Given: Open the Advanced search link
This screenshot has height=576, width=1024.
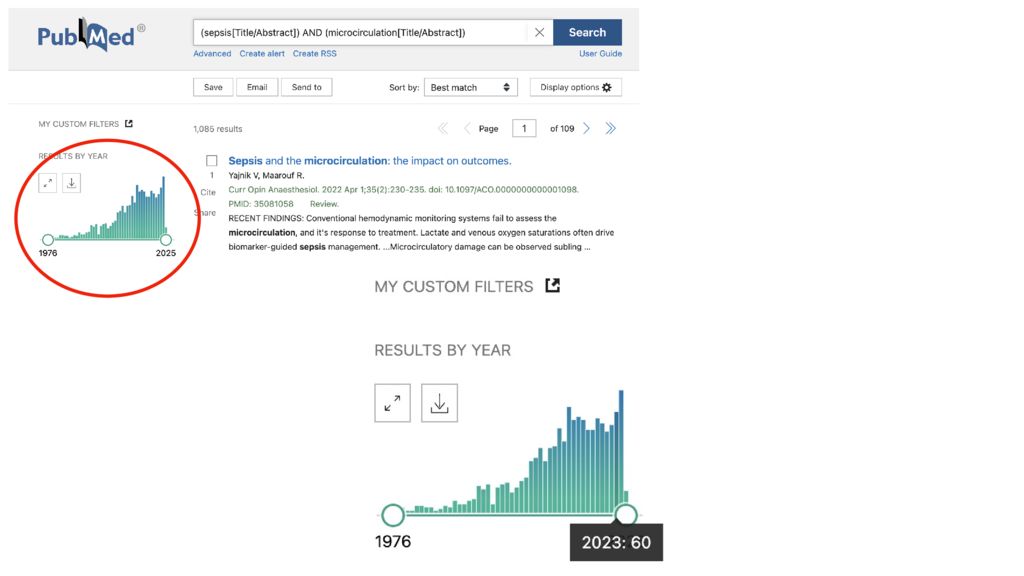Looking at the screenshot, I should coord(212,54).
